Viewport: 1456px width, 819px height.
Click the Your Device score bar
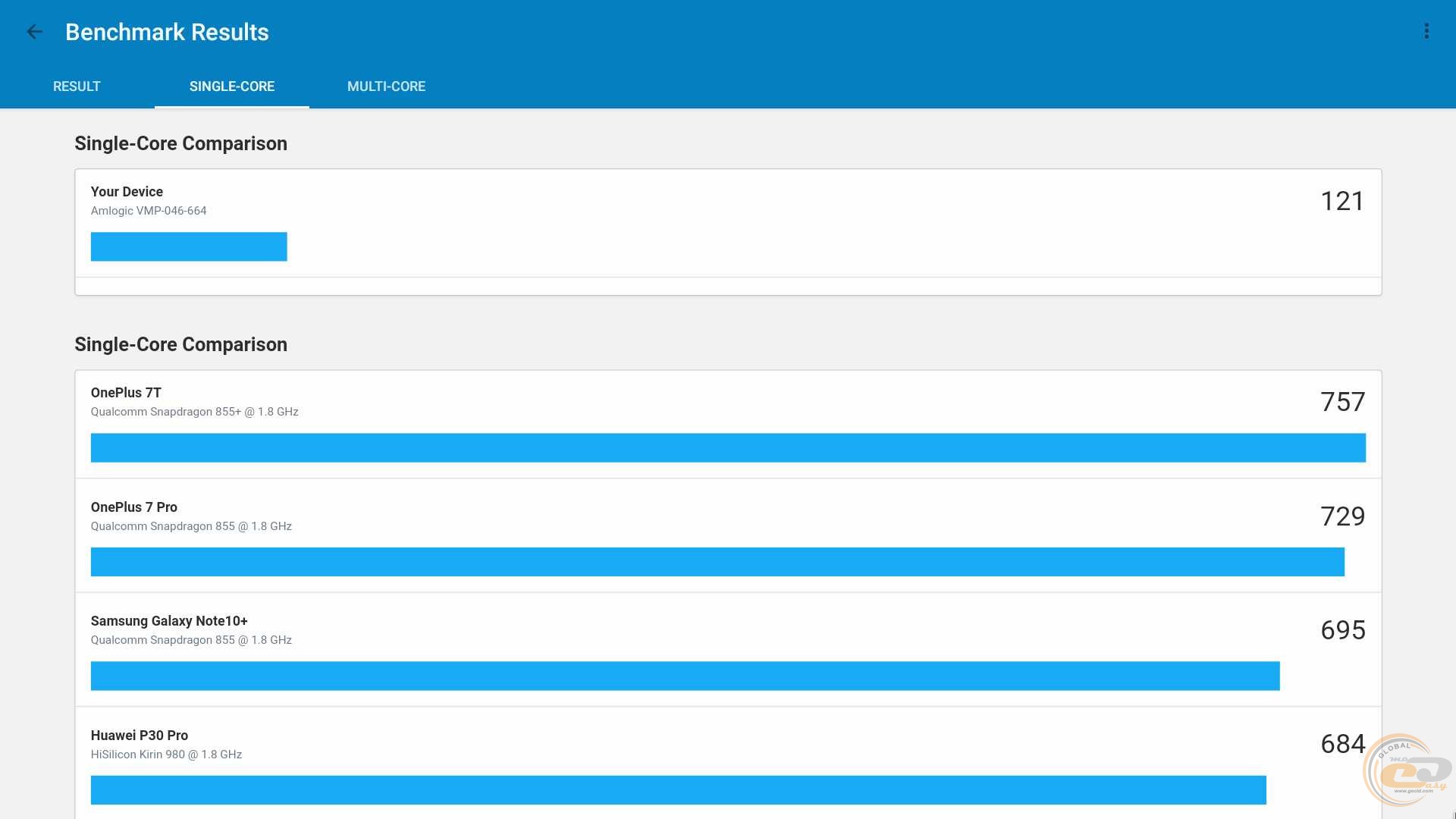click(x=189, y=246)
